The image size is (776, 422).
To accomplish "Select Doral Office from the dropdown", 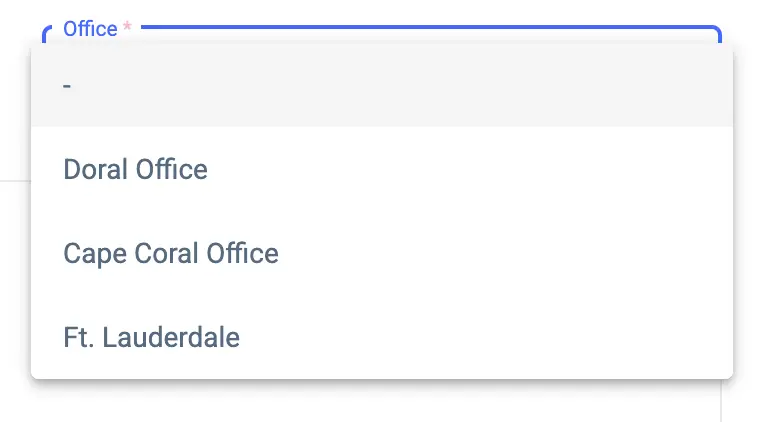I will (136, 169).
